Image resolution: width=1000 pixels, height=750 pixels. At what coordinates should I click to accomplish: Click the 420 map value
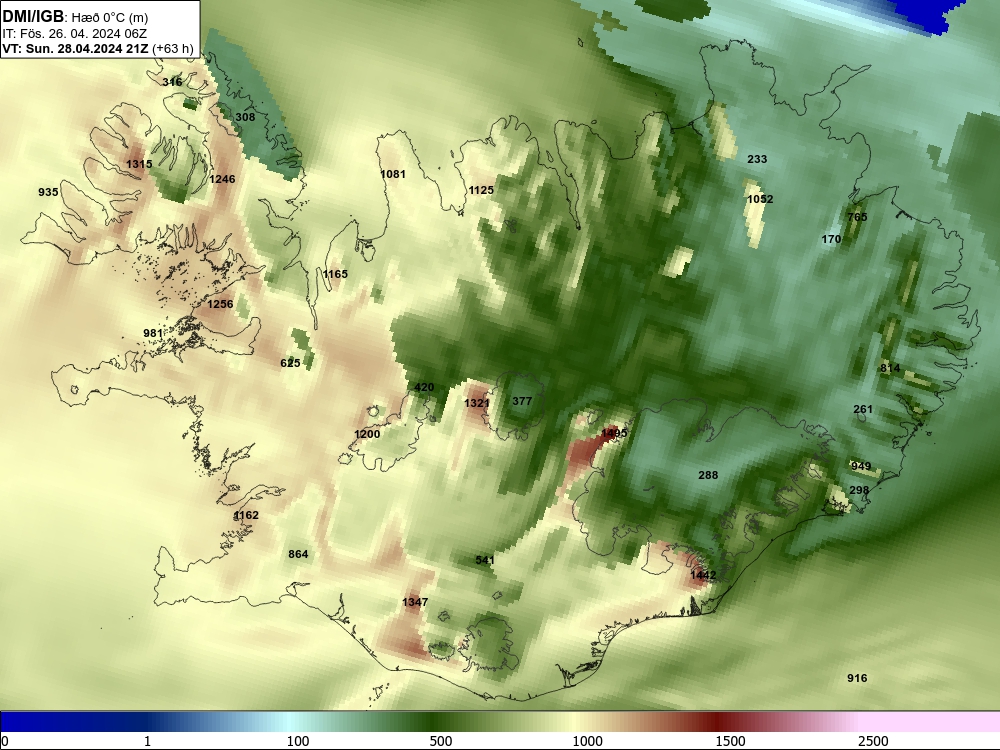pyautogui.click(x=424, y=387)
